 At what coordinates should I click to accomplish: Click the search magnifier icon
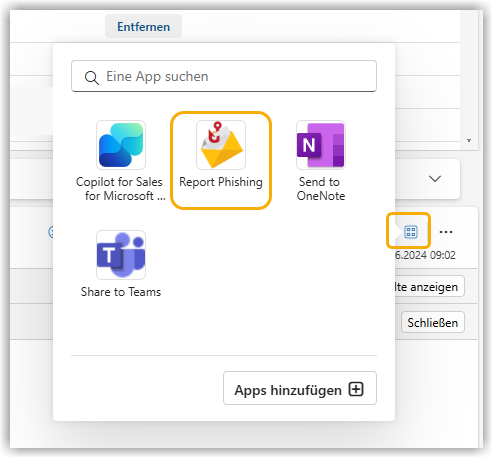point(91,78)
